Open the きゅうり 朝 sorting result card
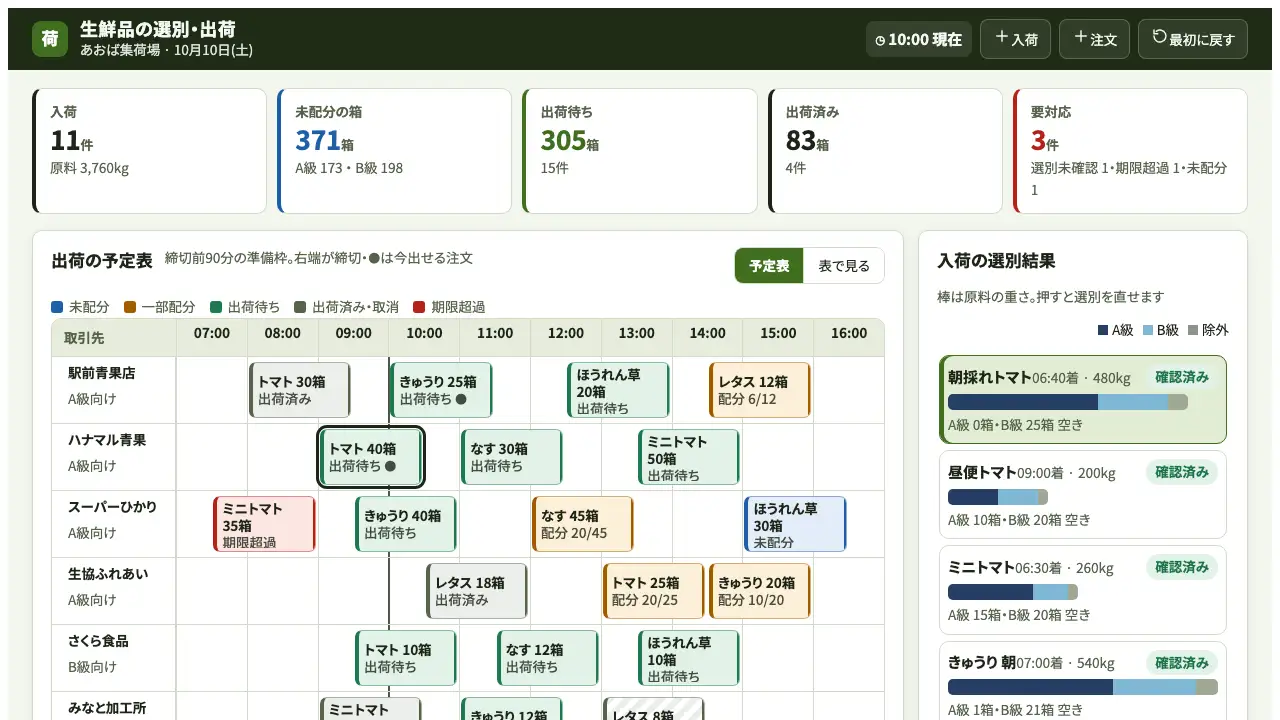Viewport: 1280px width, 720px height. [1083, 680]
